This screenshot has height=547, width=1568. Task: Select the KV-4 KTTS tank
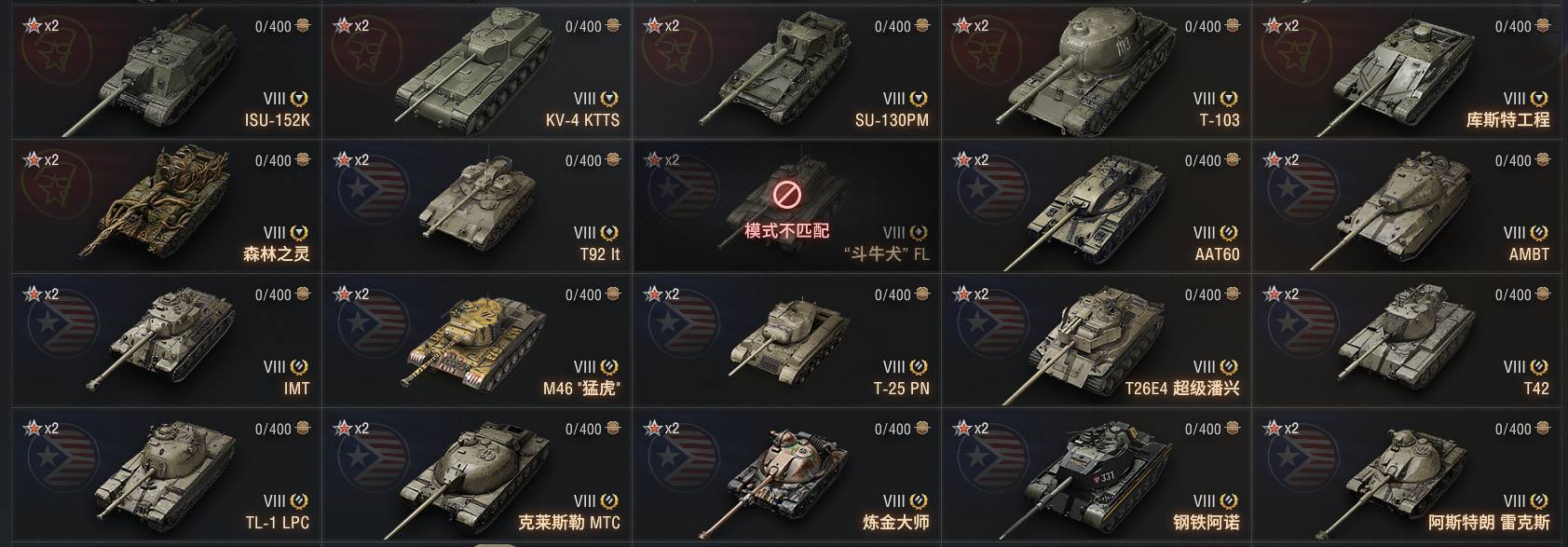(477, 73)
